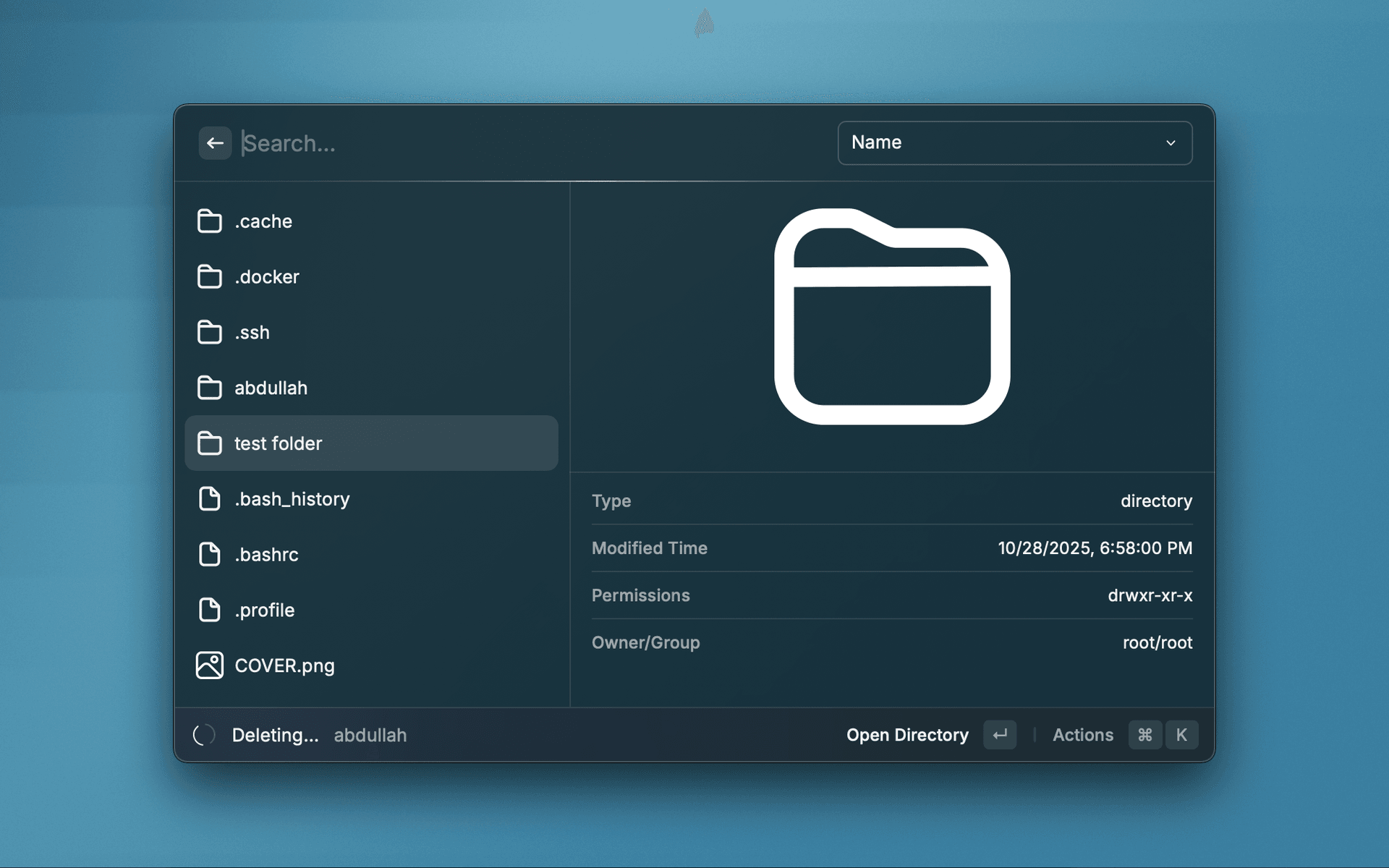Click the .docker folder icon
Image resolution: width=1389 pixels, height=868 pixels.
click(211, 276)
